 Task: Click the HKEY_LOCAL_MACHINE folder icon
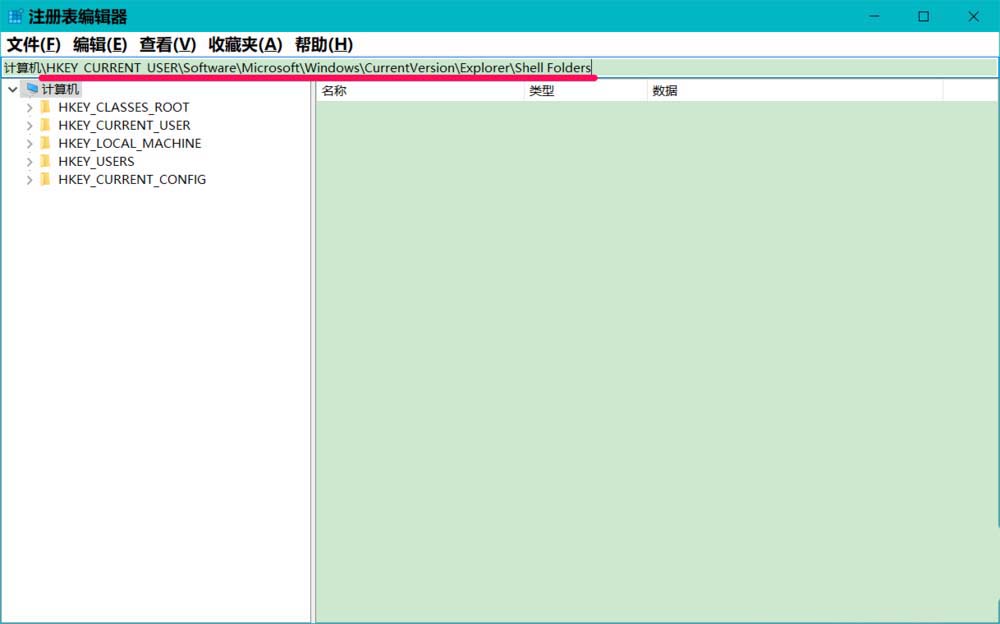[x=45, y=143]
